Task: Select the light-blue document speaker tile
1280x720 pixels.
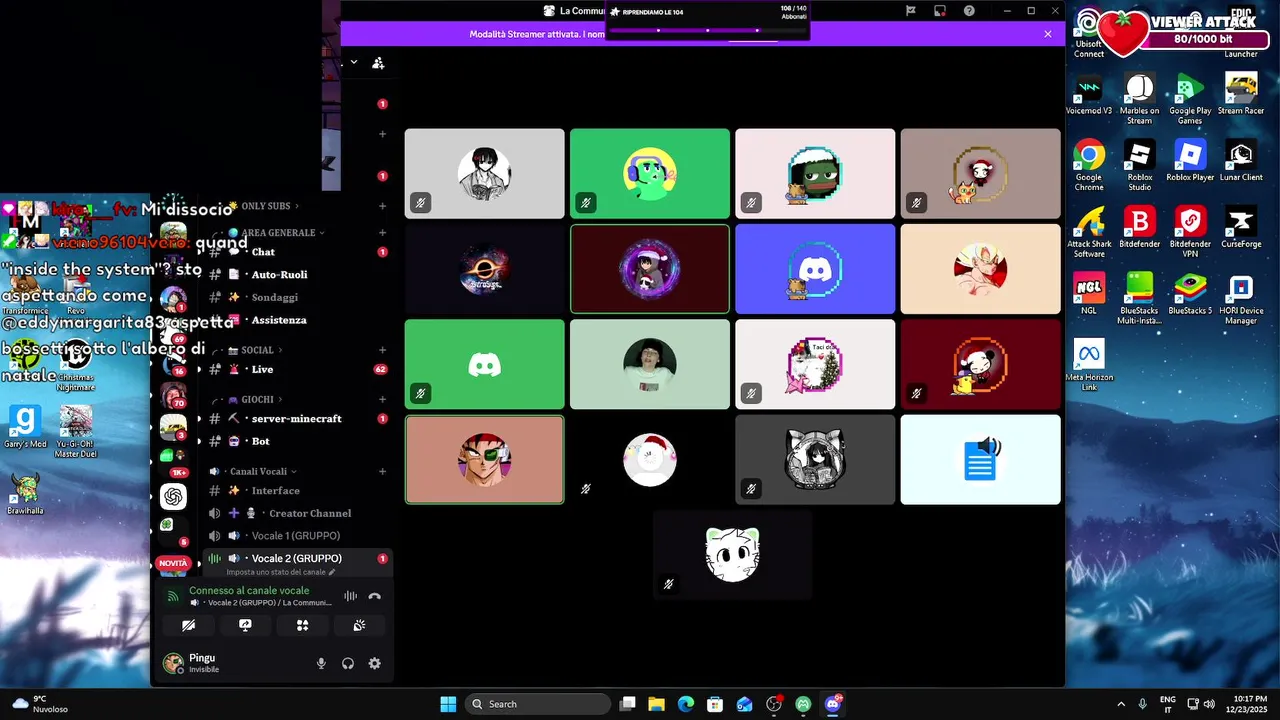Action: pos(980,460)
